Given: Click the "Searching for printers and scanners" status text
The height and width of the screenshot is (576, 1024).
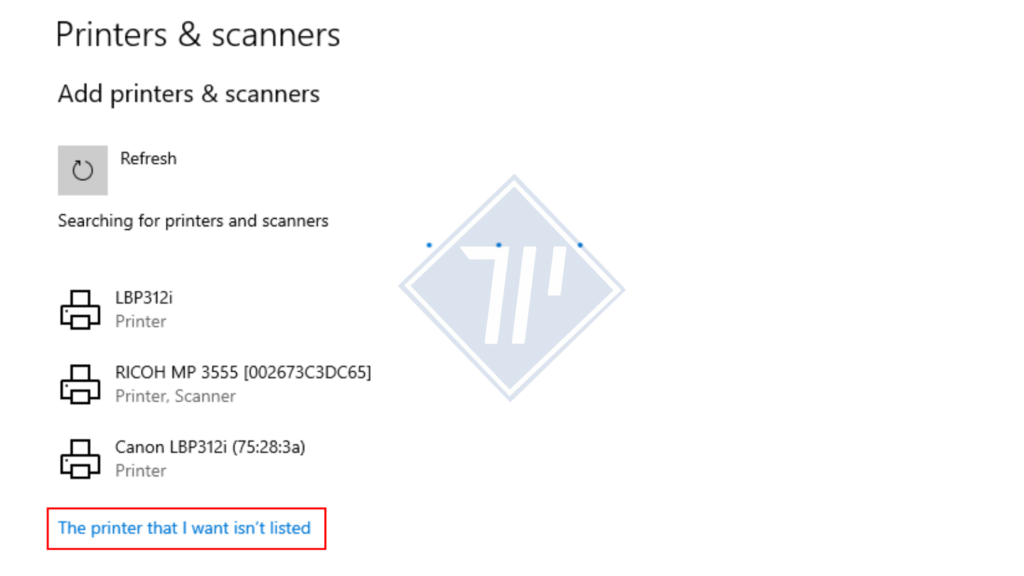Looking at the screenshot, I should [x=193, y=220].
